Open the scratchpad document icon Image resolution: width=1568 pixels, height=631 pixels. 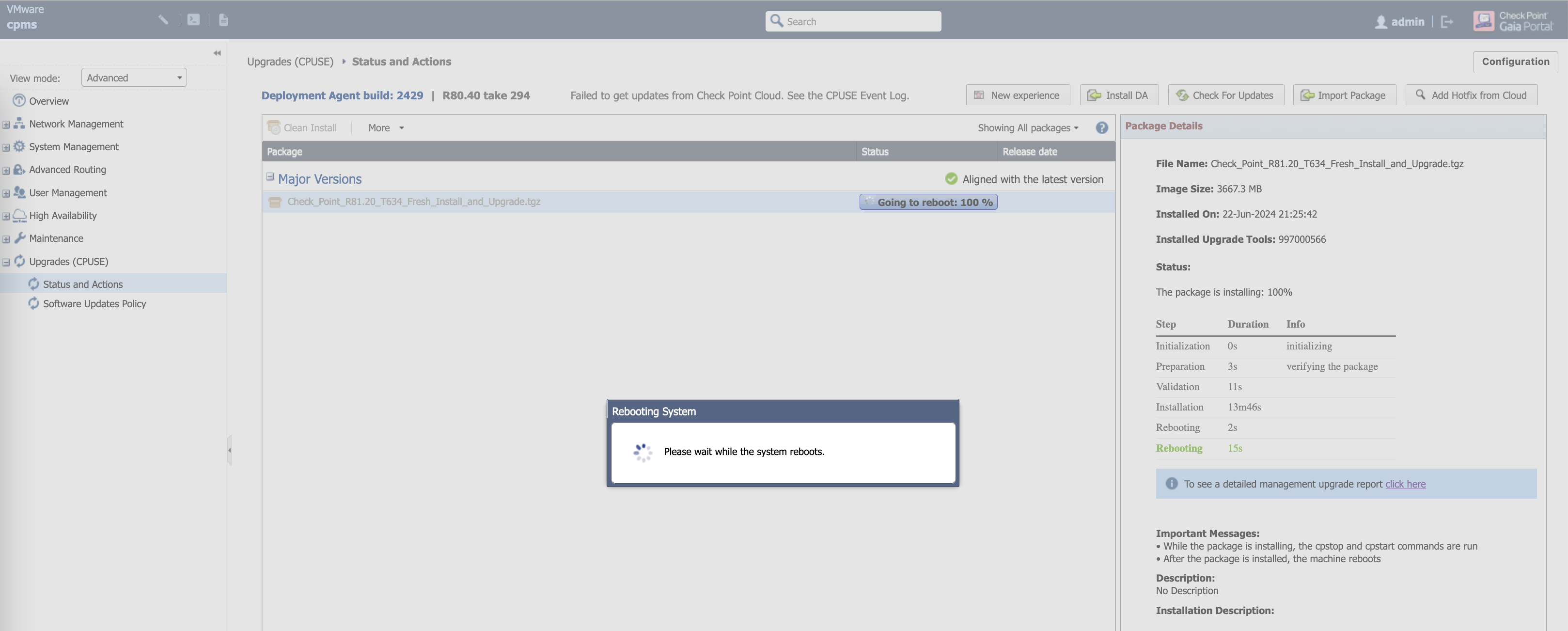(223, 20)
